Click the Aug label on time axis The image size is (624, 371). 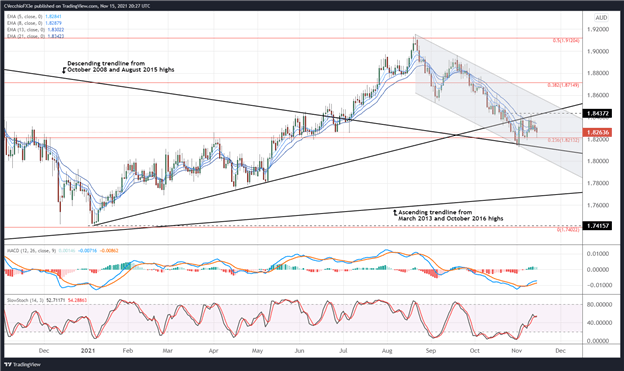click(387, 351)
